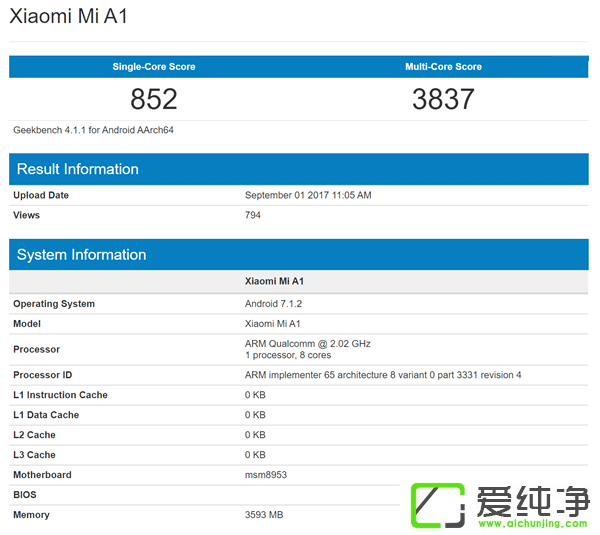The image size is (600, 535).
Task: Select the views count 794
Action: coord(253,215)
